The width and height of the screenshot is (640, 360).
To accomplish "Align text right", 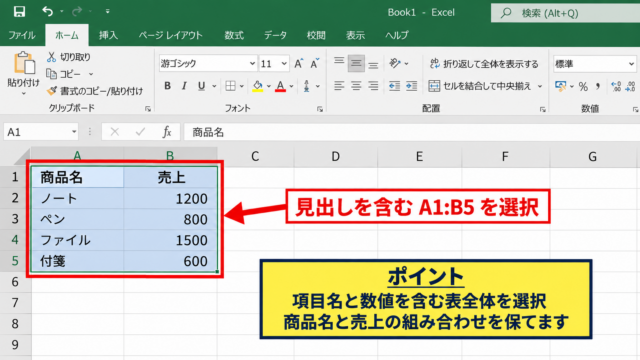I will point(373,86).
